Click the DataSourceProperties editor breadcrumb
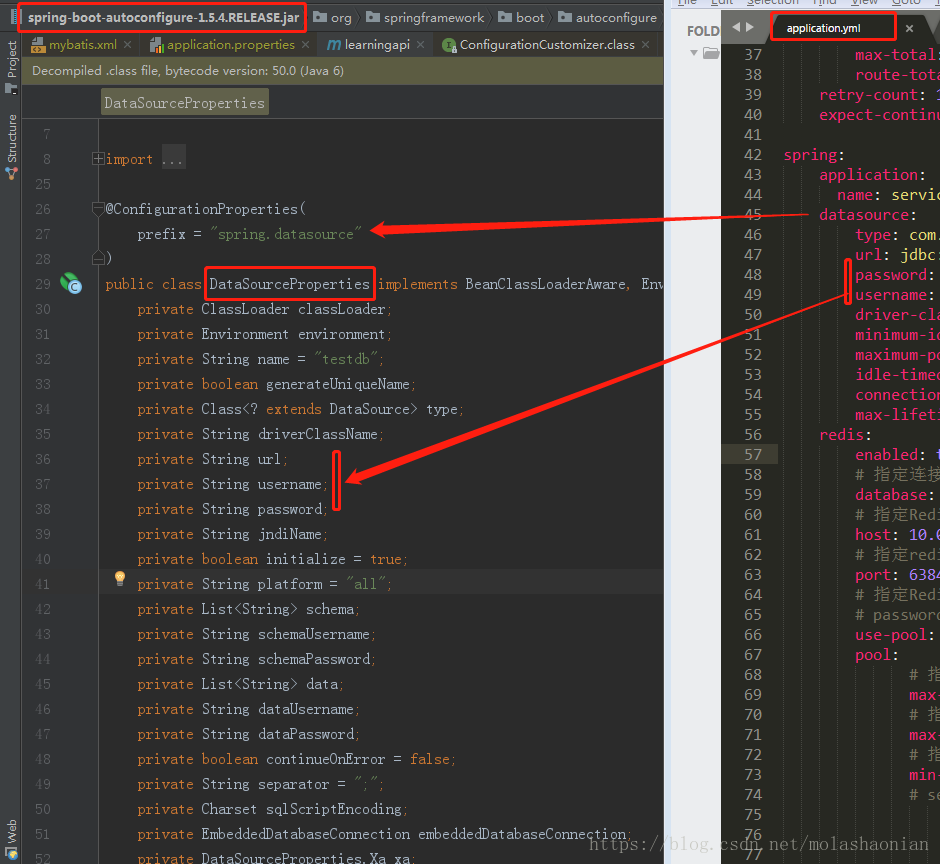This screenshot has width=940, height=864. tap(185, 103)
